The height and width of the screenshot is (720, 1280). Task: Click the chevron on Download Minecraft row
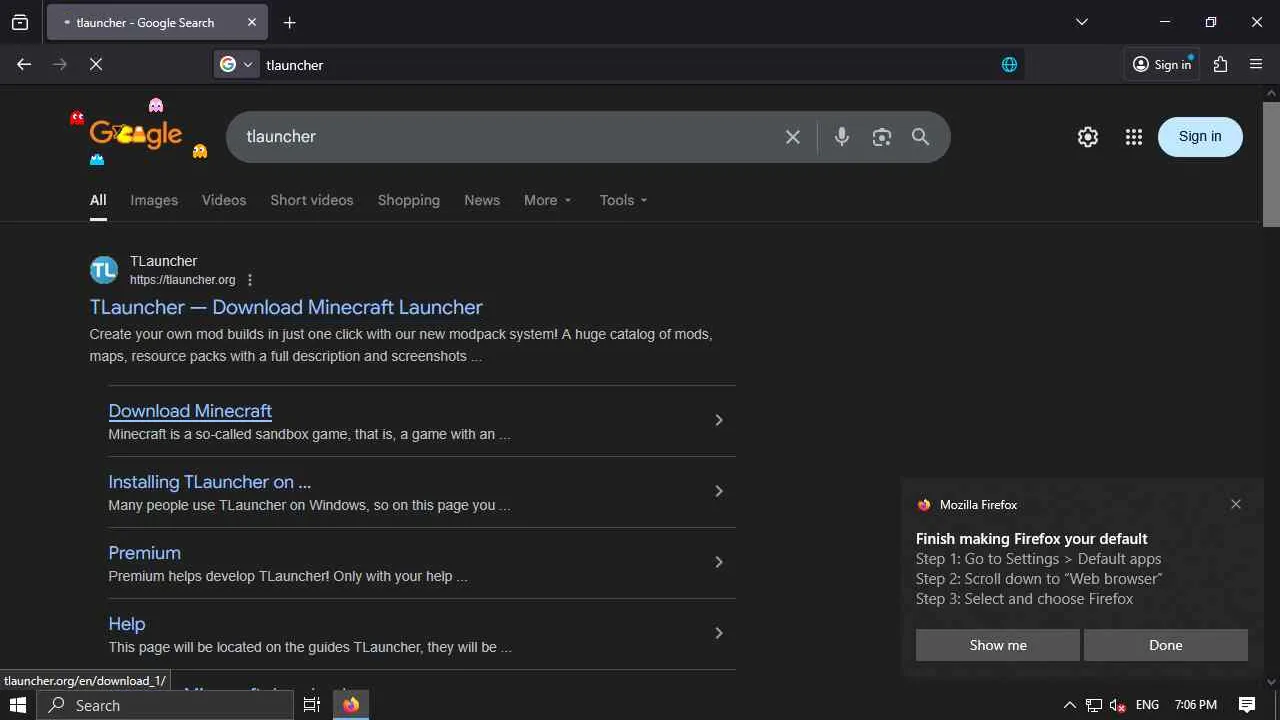point(718,420)
